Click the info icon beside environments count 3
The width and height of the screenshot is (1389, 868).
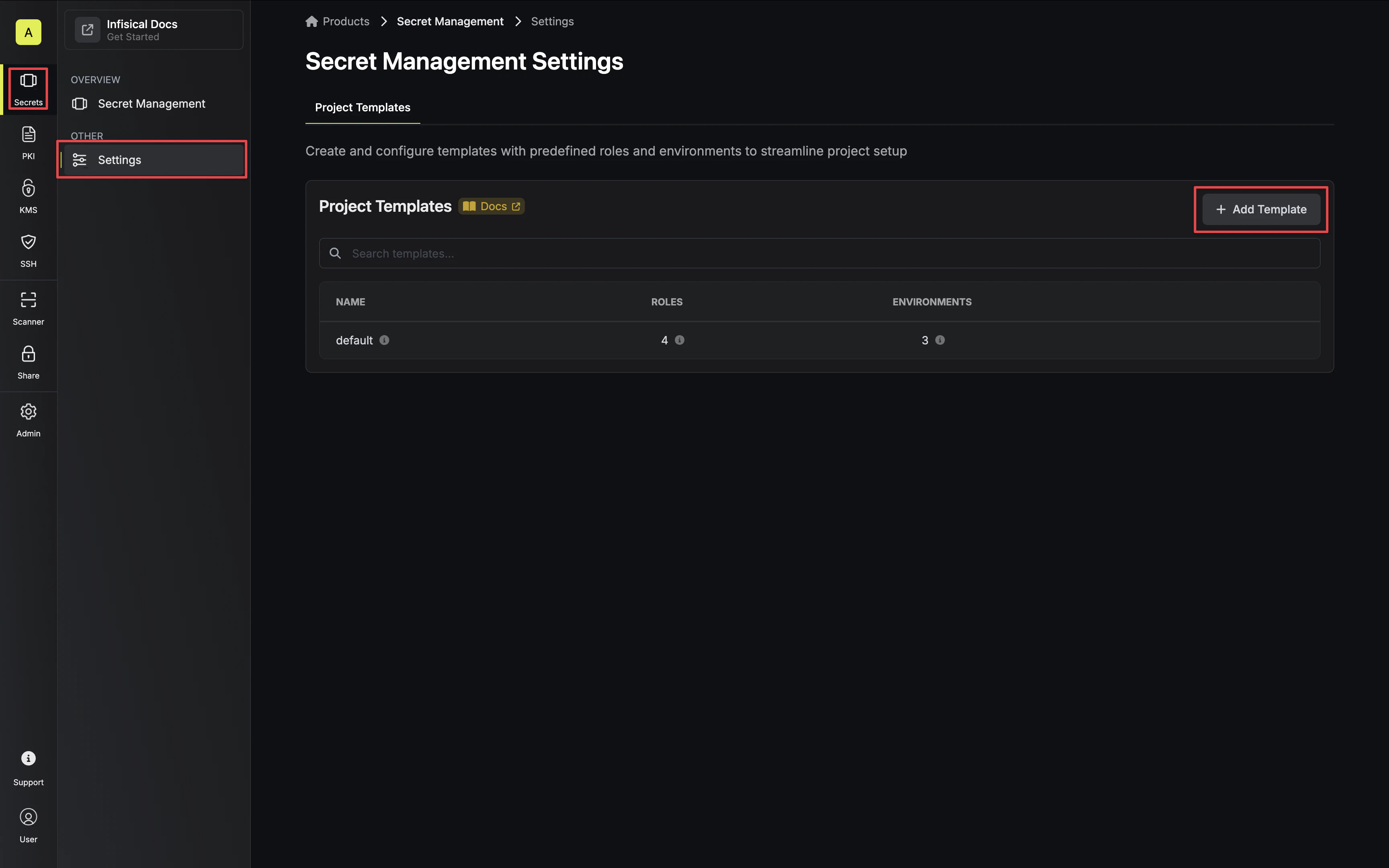point(940,340)
